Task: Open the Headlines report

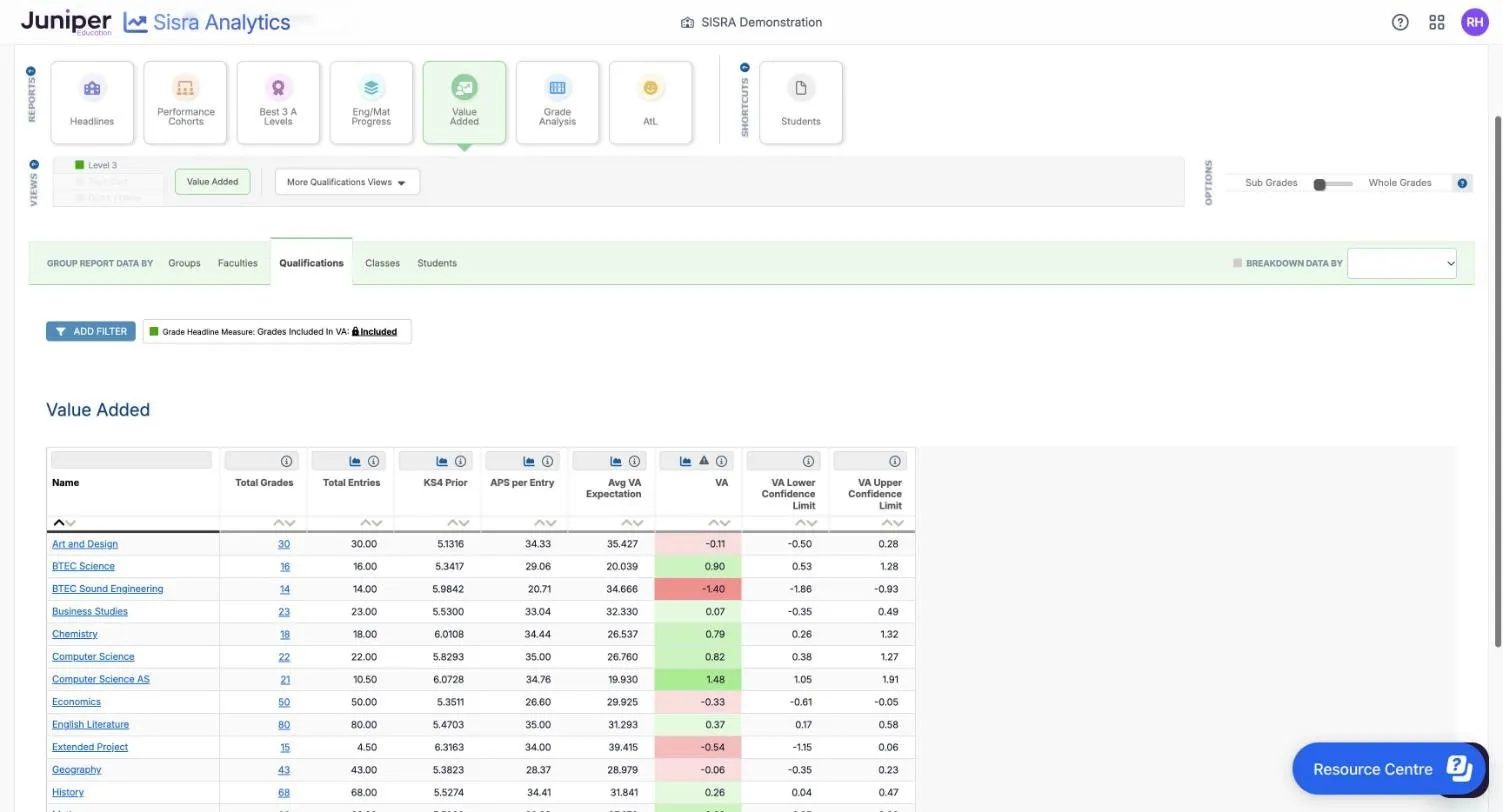Action: 92,102
